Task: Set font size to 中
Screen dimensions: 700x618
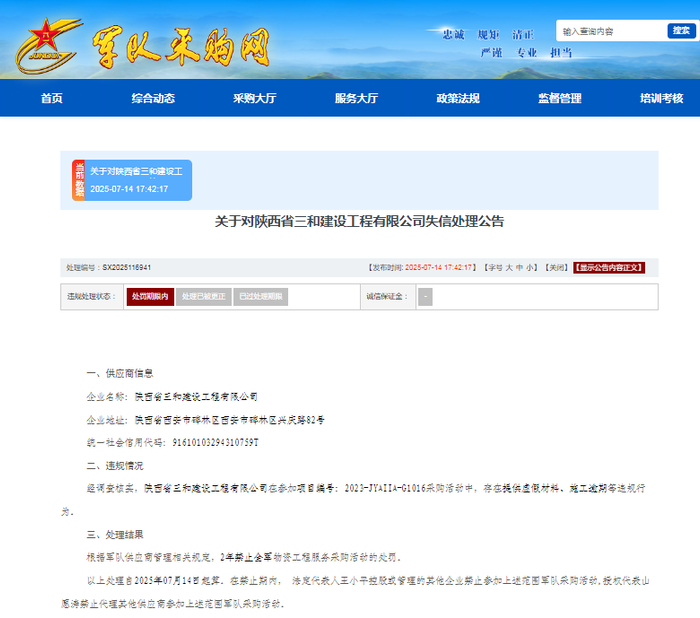Action: pyautogui.click(x=519, y=267)
